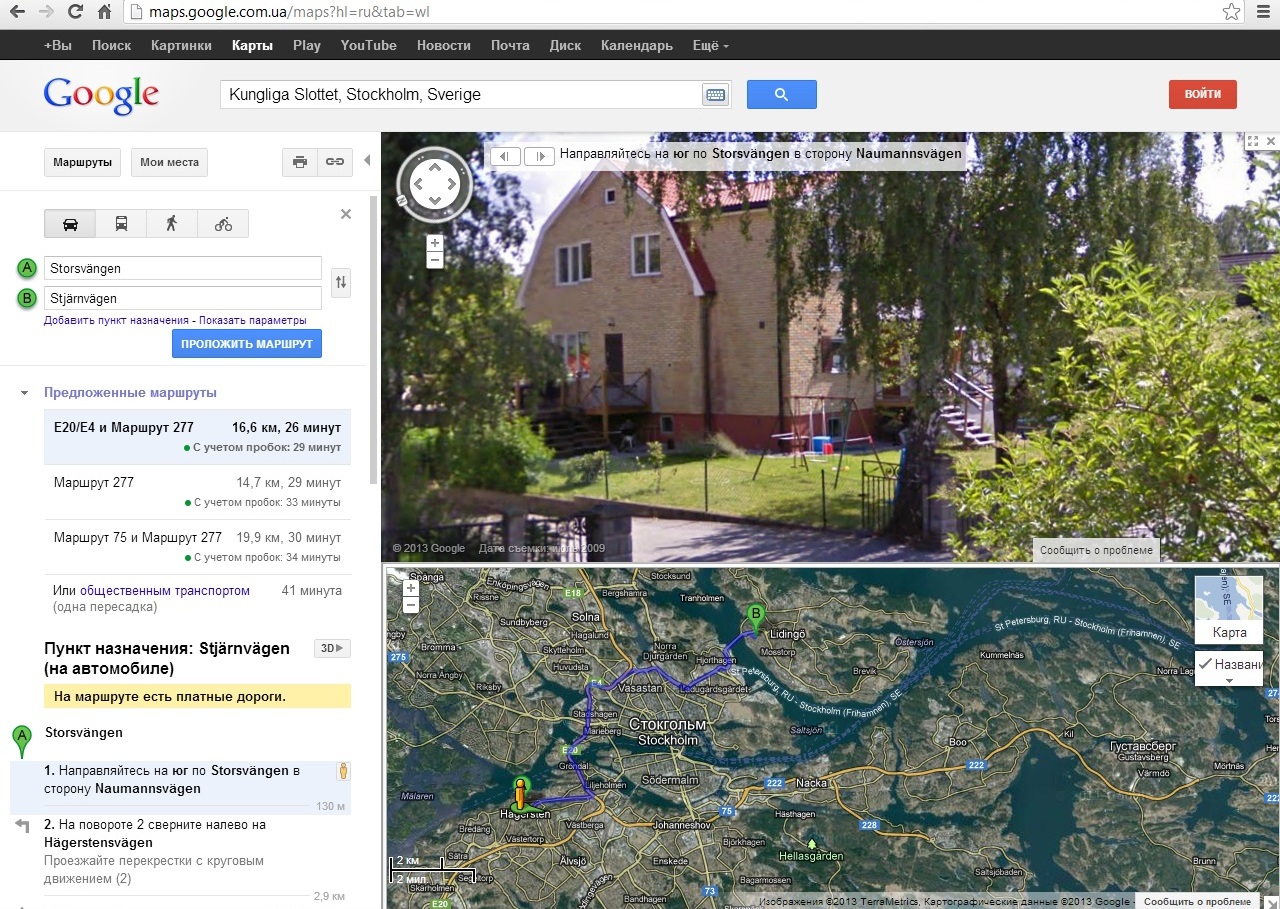Close the directions form with X
This screenshot has width=1280, height=909.
click(x=346, y=214)
